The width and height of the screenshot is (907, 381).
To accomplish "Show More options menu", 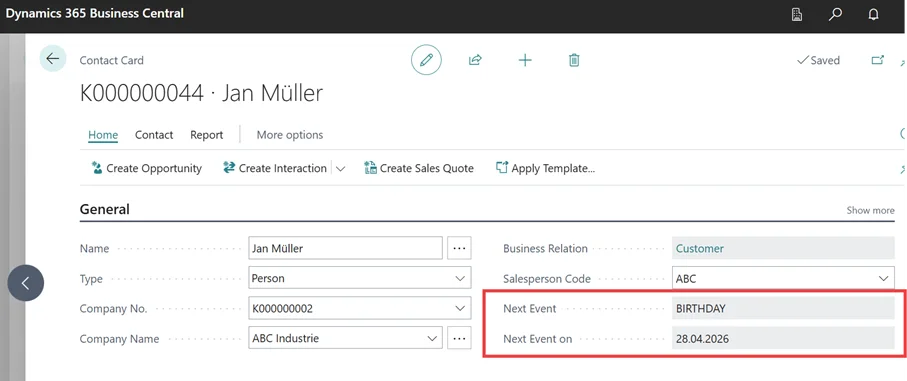I will 290,135.
